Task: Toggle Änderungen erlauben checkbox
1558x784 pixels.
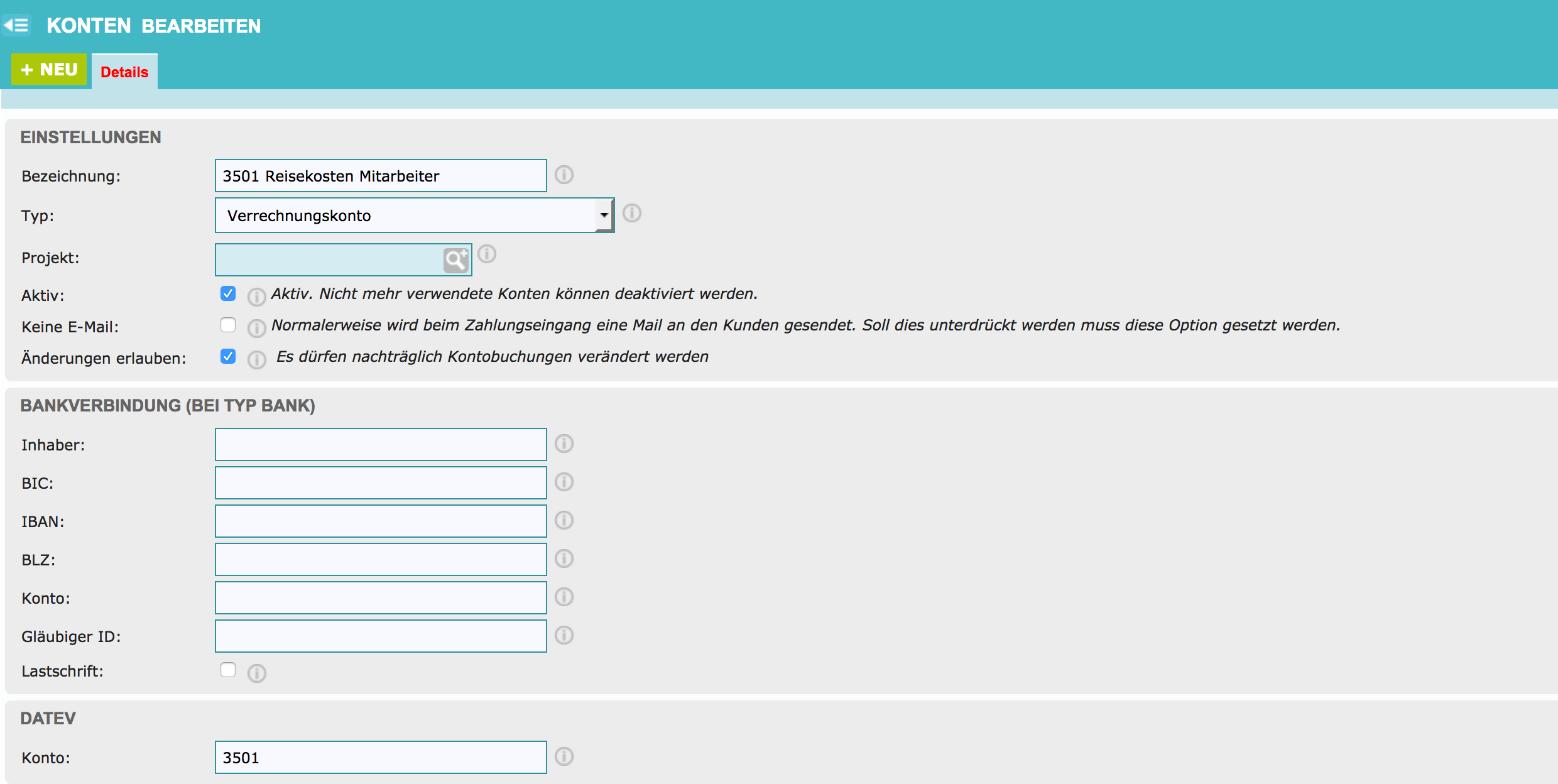Action: 228,356
